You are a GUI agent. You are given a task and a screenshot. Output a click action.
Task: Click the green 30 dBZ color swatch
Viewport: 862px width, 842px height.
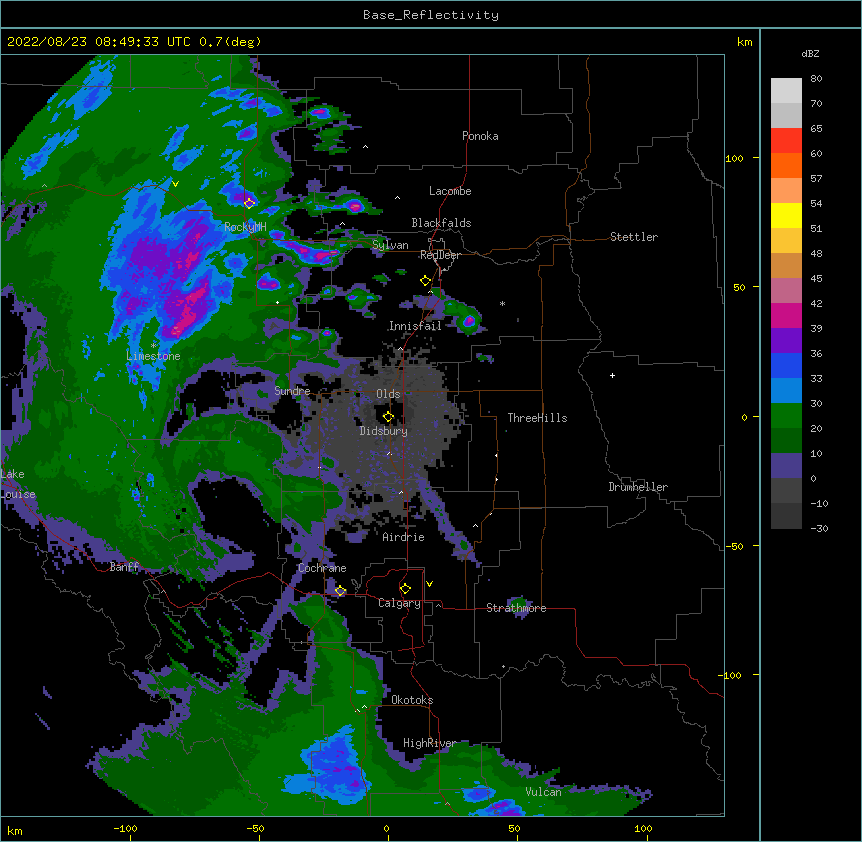(x=786, y=416)
